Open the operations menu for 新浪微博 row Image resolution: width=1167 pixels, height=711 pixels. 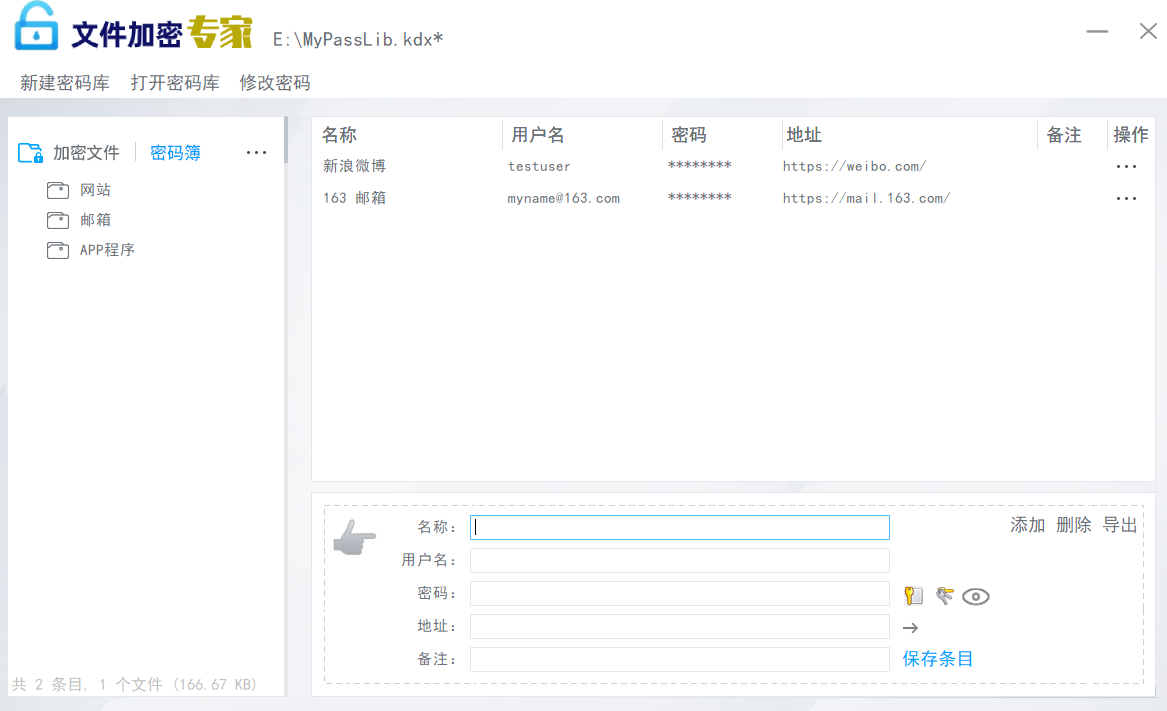pos(1126,167)
